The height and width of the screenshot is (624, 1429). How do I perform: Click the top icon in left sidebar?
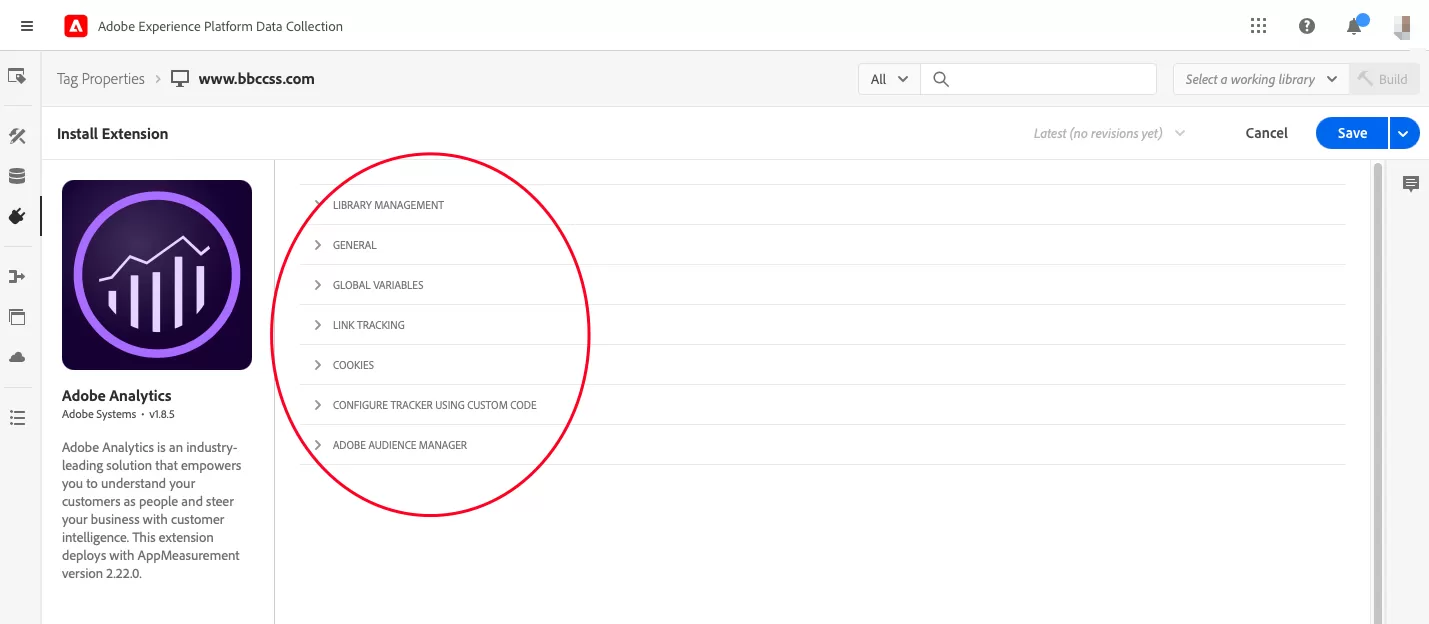click(17, 76)
